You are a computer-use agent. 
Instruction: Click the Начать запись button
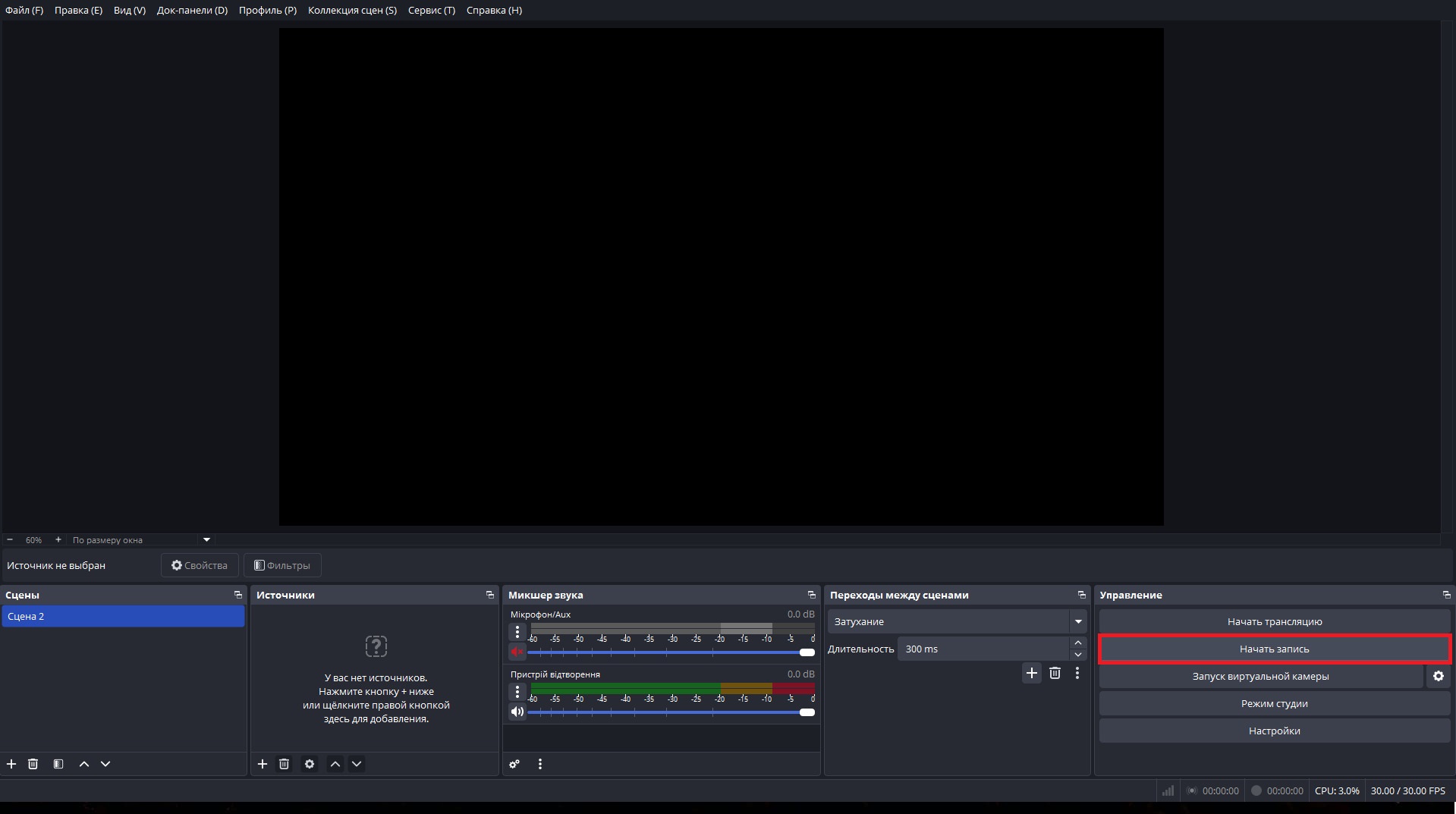pyautogui.click(x=1274, y=649)
